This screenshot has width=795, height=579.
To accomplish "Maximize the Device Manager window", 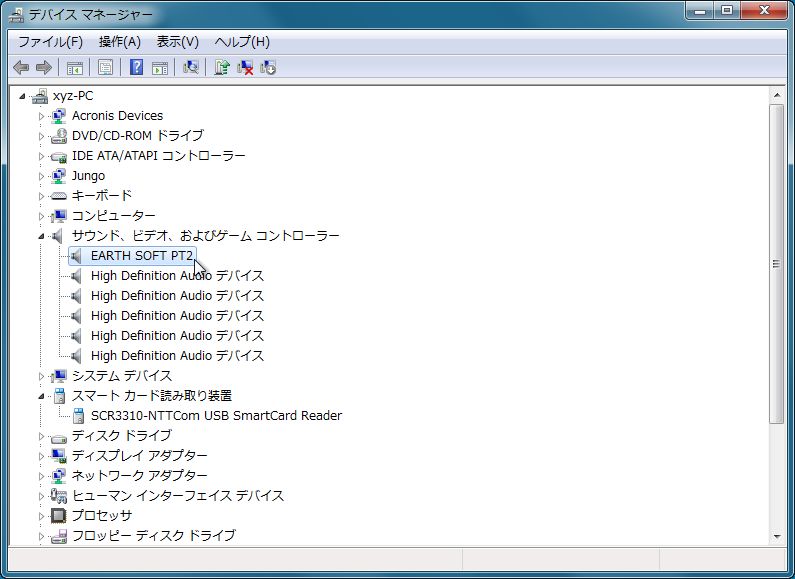I will pyautogui.click(x=727, y=10).
